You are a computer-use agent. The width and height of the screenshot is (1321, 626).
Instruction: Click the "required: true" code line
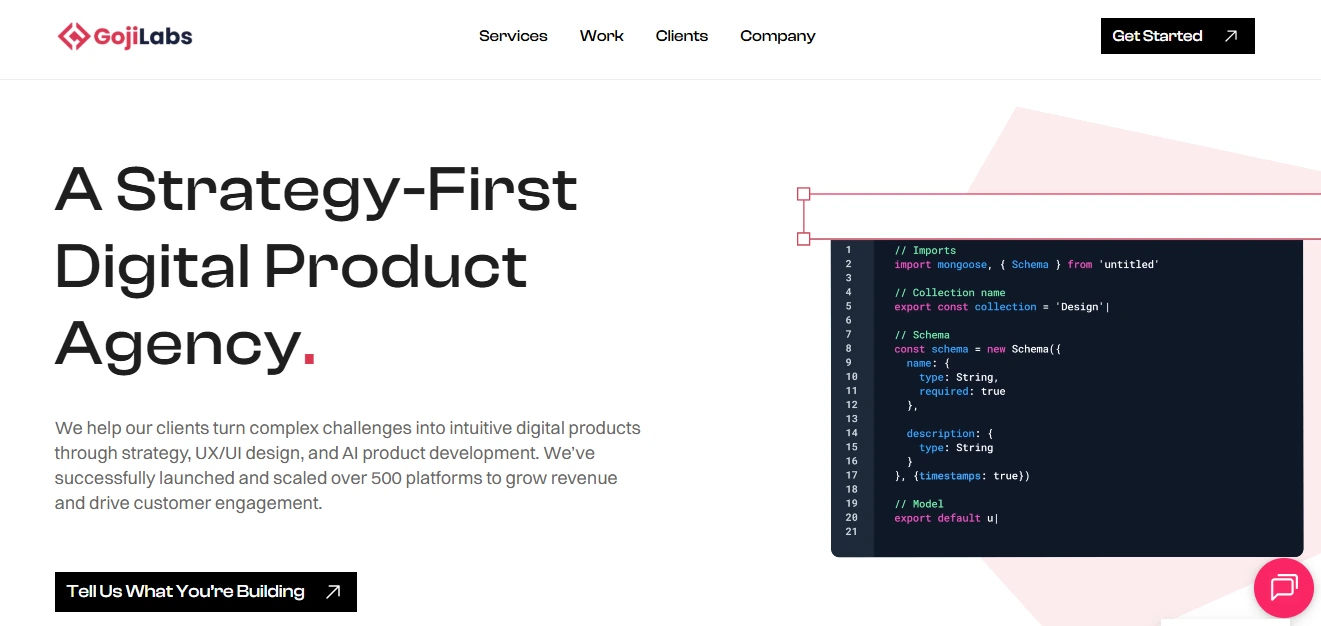pyautogui.click(x=962, y=391)
